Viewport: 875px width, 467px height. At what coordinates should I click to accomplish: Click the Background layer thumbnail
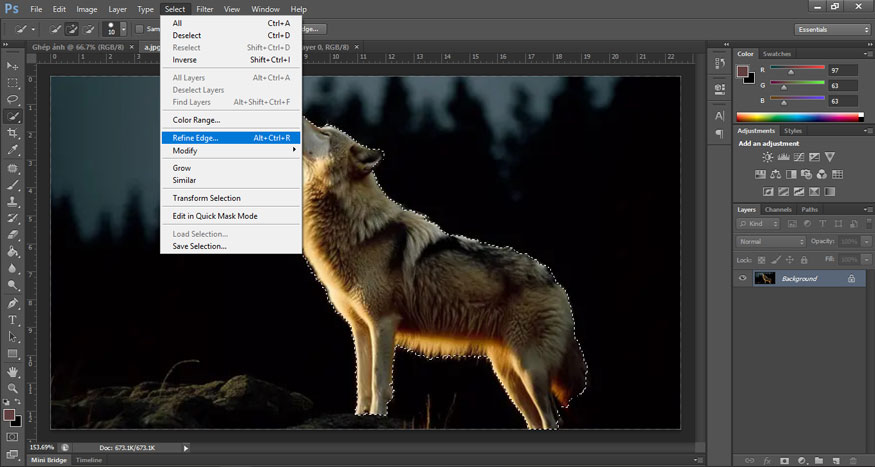pos(765,278)
